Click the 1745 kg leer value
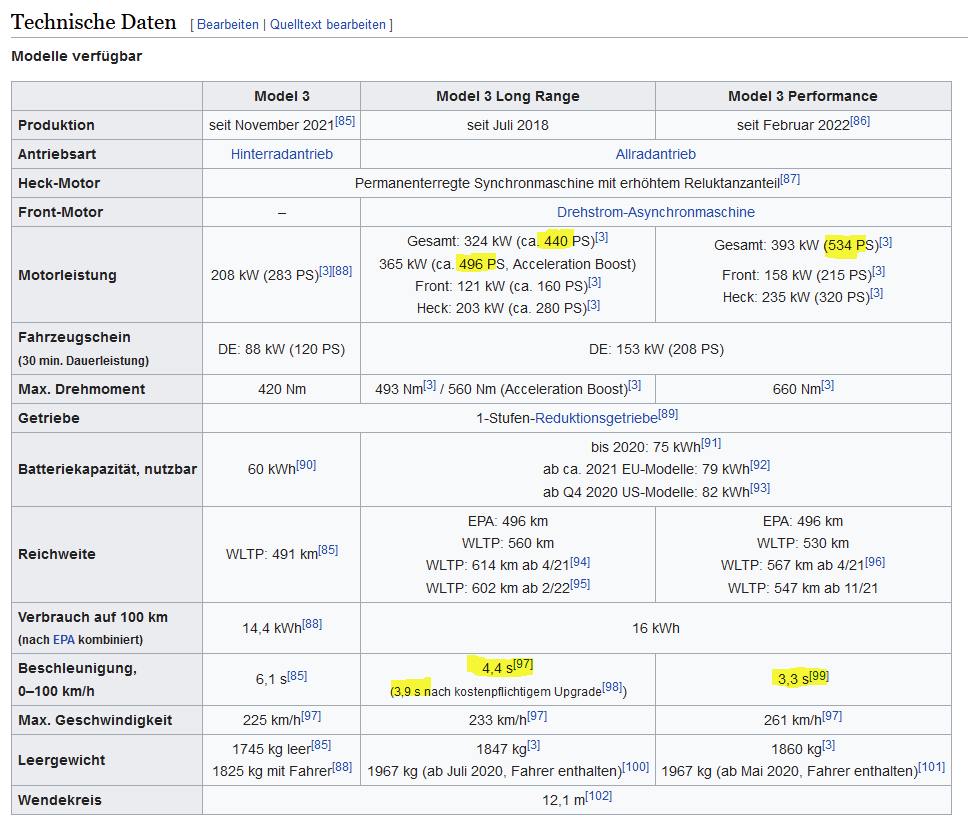Screen dimensions: 968x831 tap(272, 750)
